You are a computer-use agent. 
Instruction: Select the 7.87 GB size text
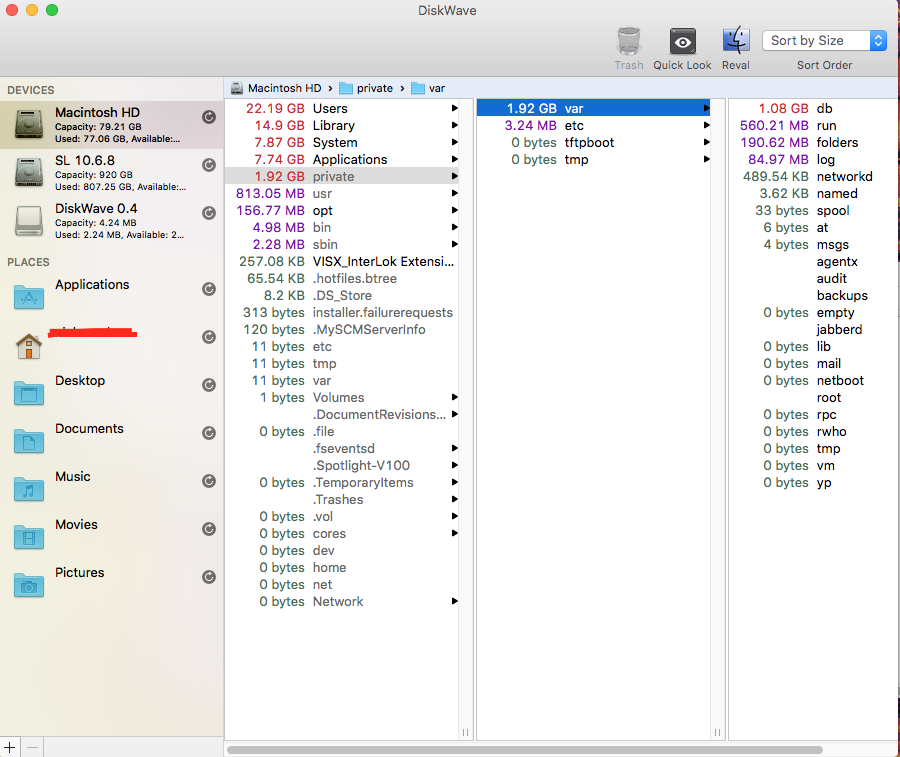pyautogui.click(x=279, y=142)
